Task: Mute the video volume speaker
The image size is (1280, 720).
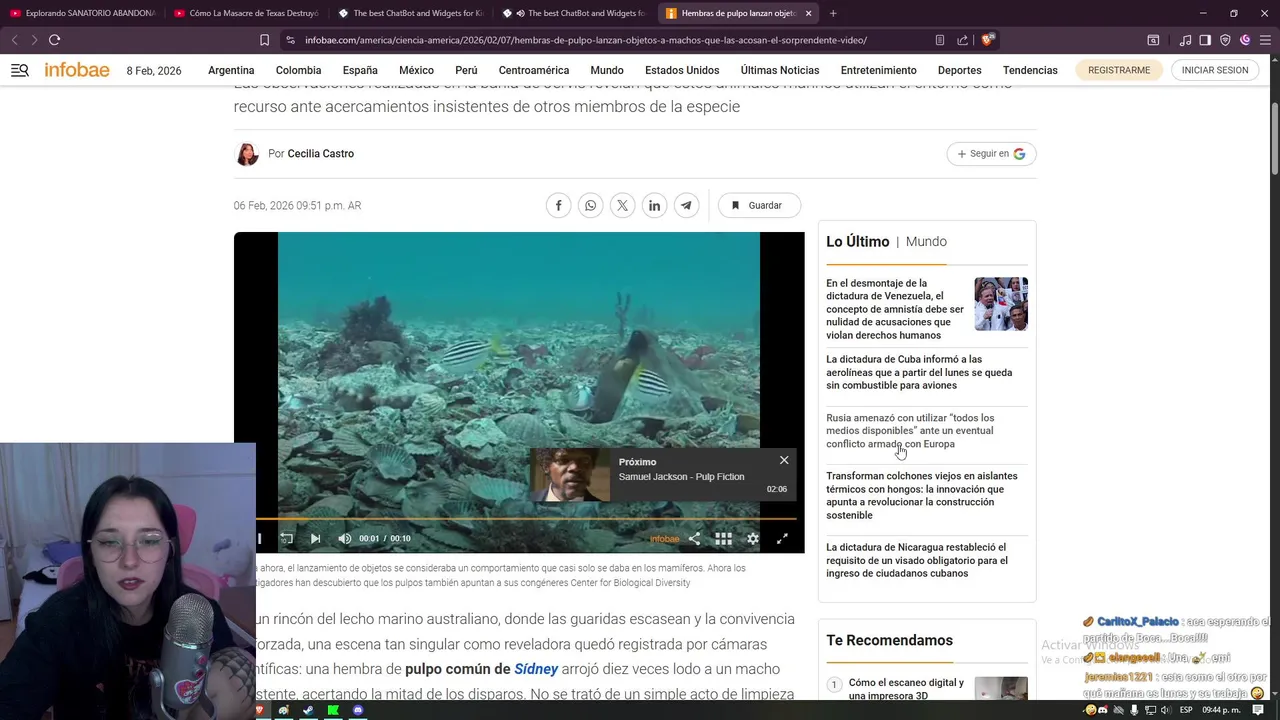Action: pyautogui.click(x=345, y=538)
